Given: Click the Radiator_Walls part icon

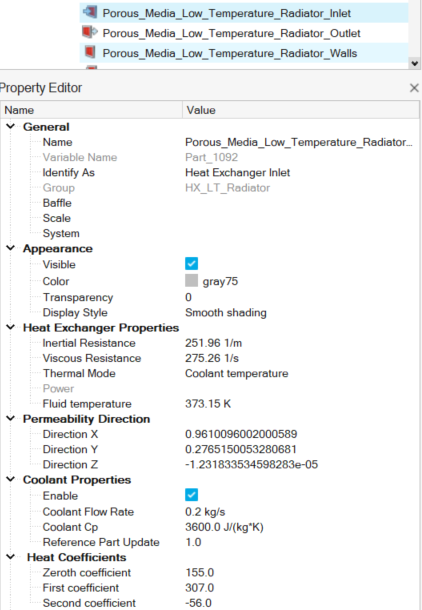Looking at the screenshot, I should click(x=90, y=52).
